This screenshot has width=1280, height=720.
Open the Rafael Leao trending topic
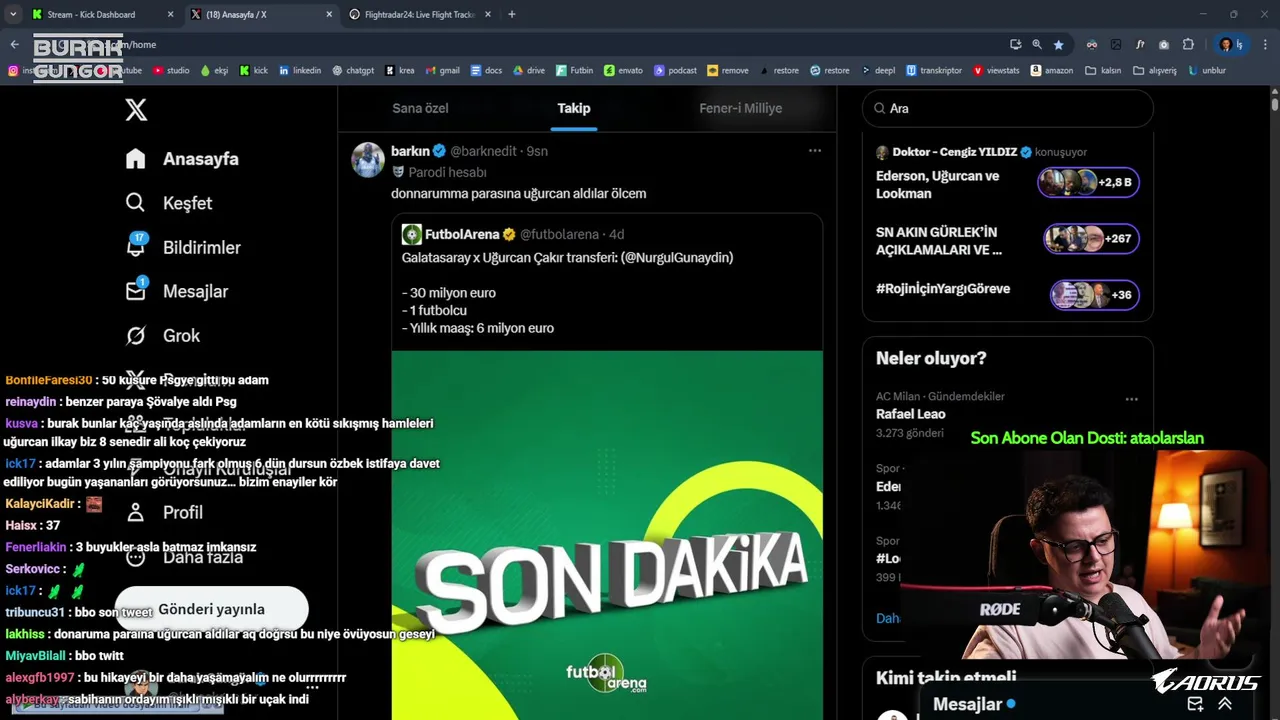[911, 414]
